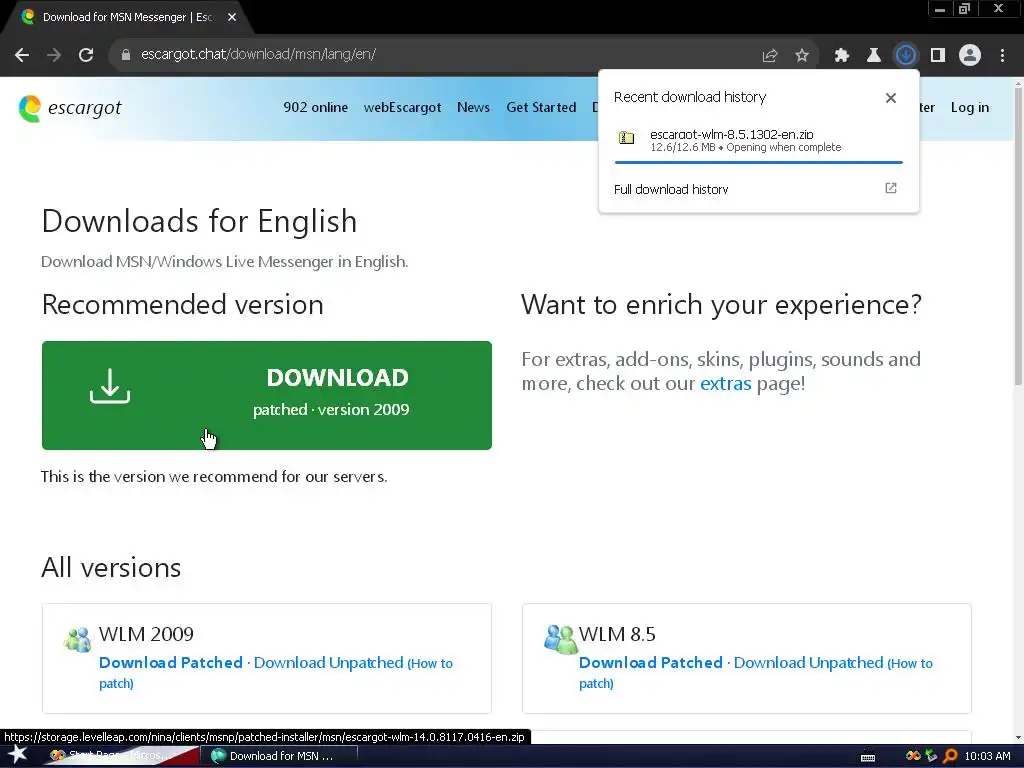Image resolution: width=1024 pixels, height=768 pixels.
Task: Reload the page
Action: point(86,55)
